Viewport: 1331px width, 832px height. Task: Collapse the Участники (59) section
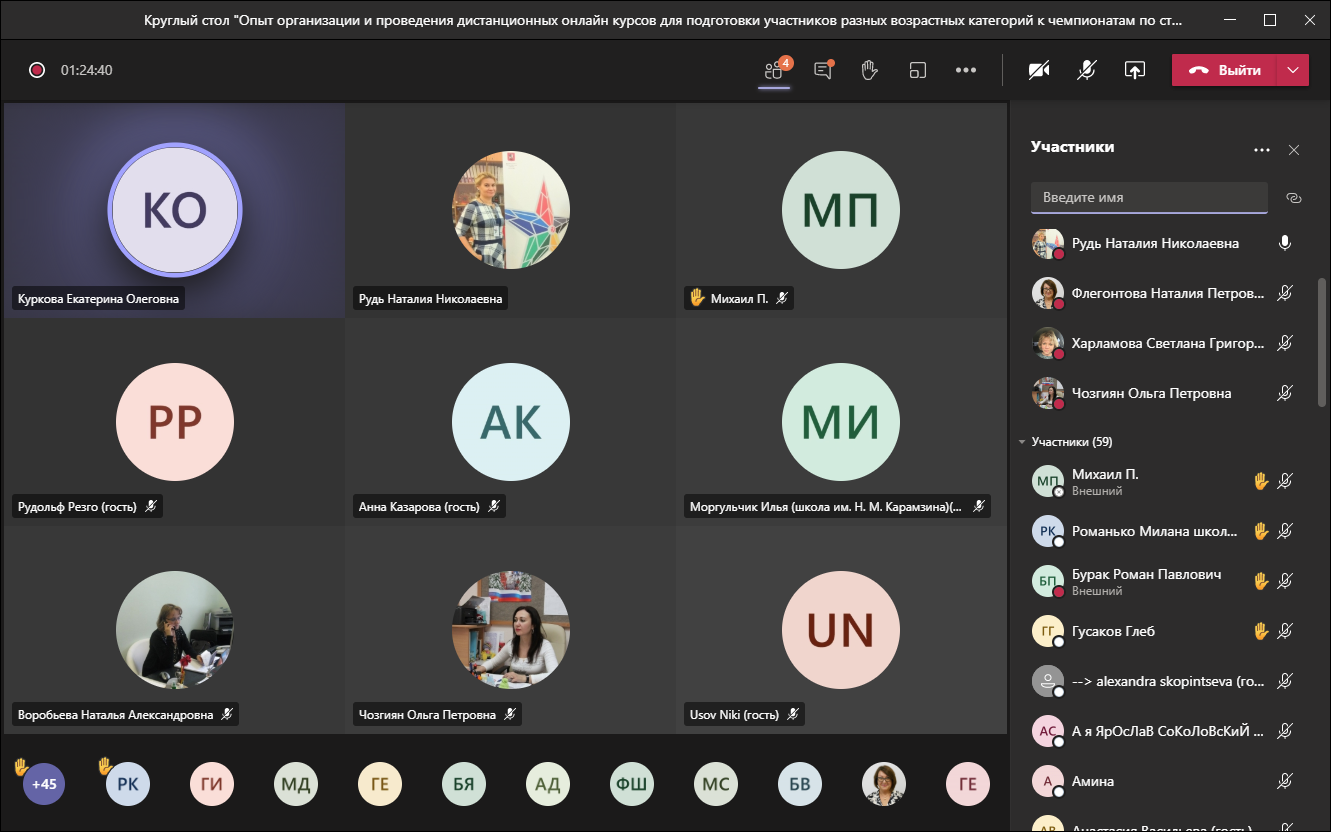[x=1022, y=441]
